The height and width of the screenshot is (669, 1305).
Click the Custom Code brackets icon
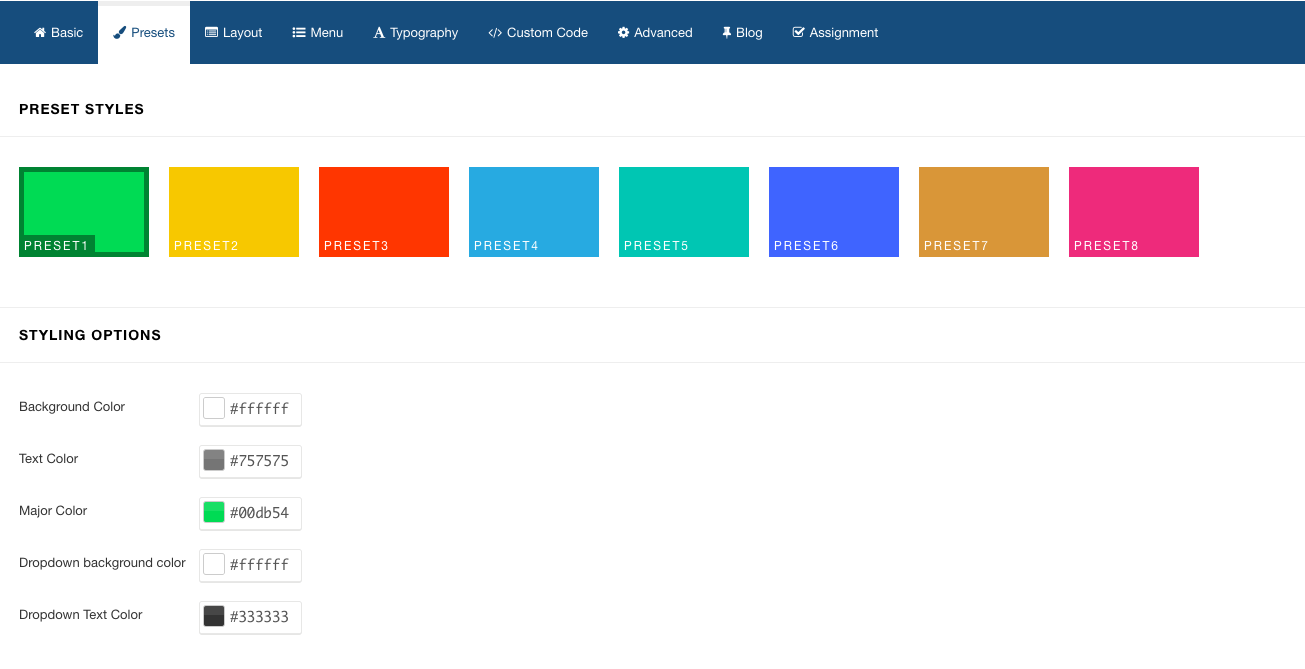coord(495,33)
